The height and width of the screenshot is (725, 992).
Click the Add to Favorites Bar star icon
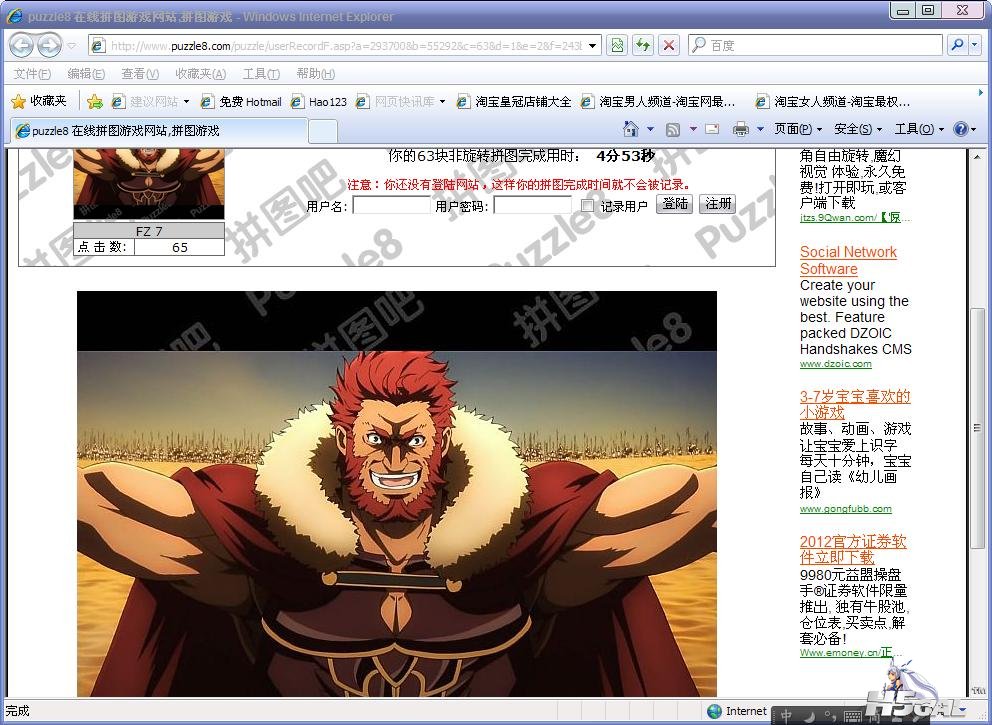(95, 101)
